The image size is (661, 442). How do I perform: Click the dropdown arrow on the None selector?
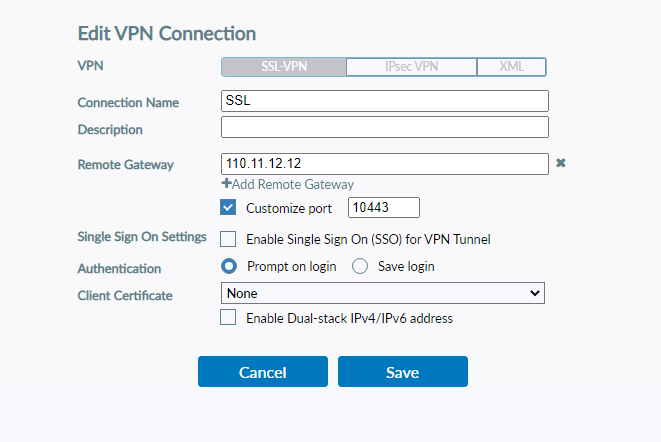pos(535,293)
